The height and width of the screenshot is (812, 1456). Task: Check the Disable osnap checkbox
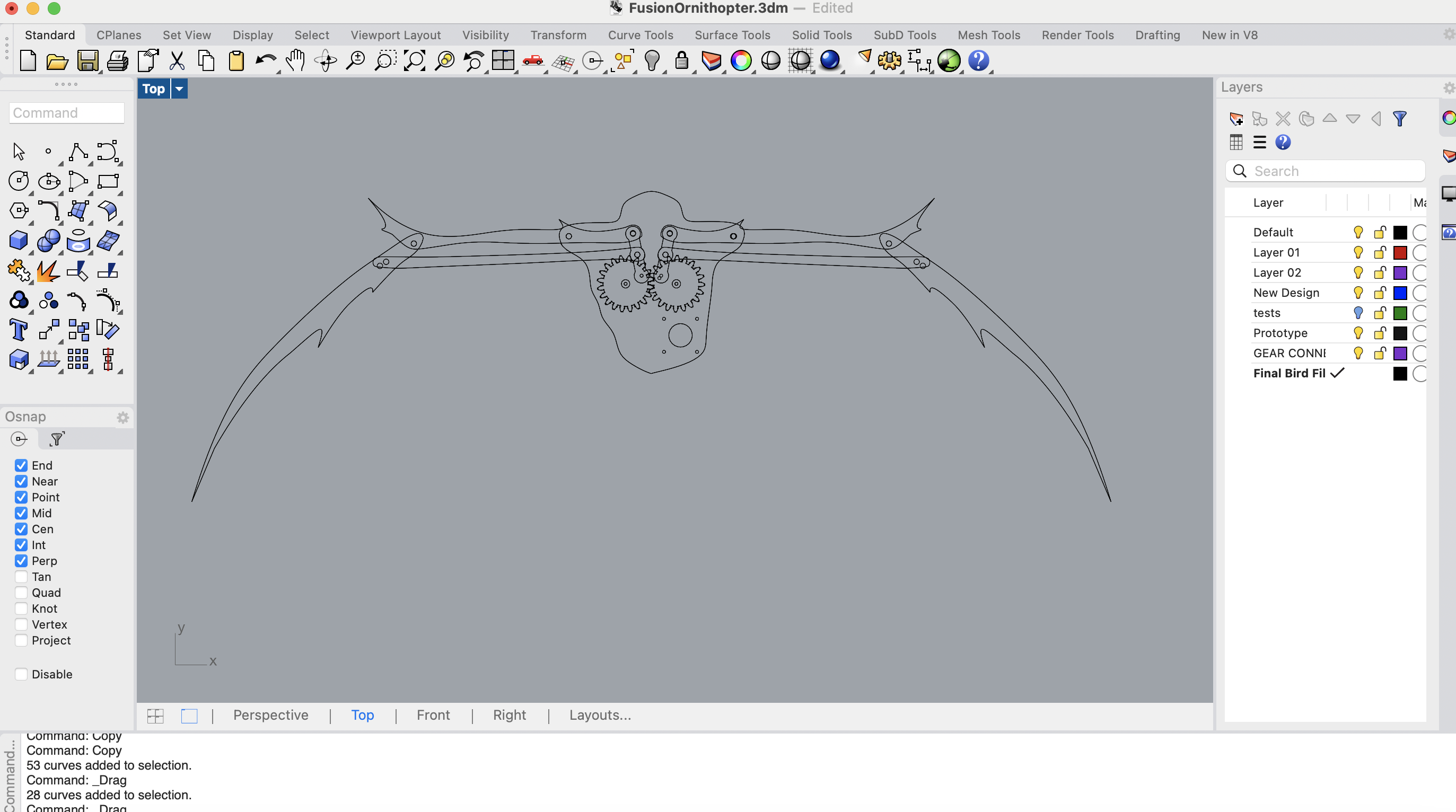(x=21, y=674)
